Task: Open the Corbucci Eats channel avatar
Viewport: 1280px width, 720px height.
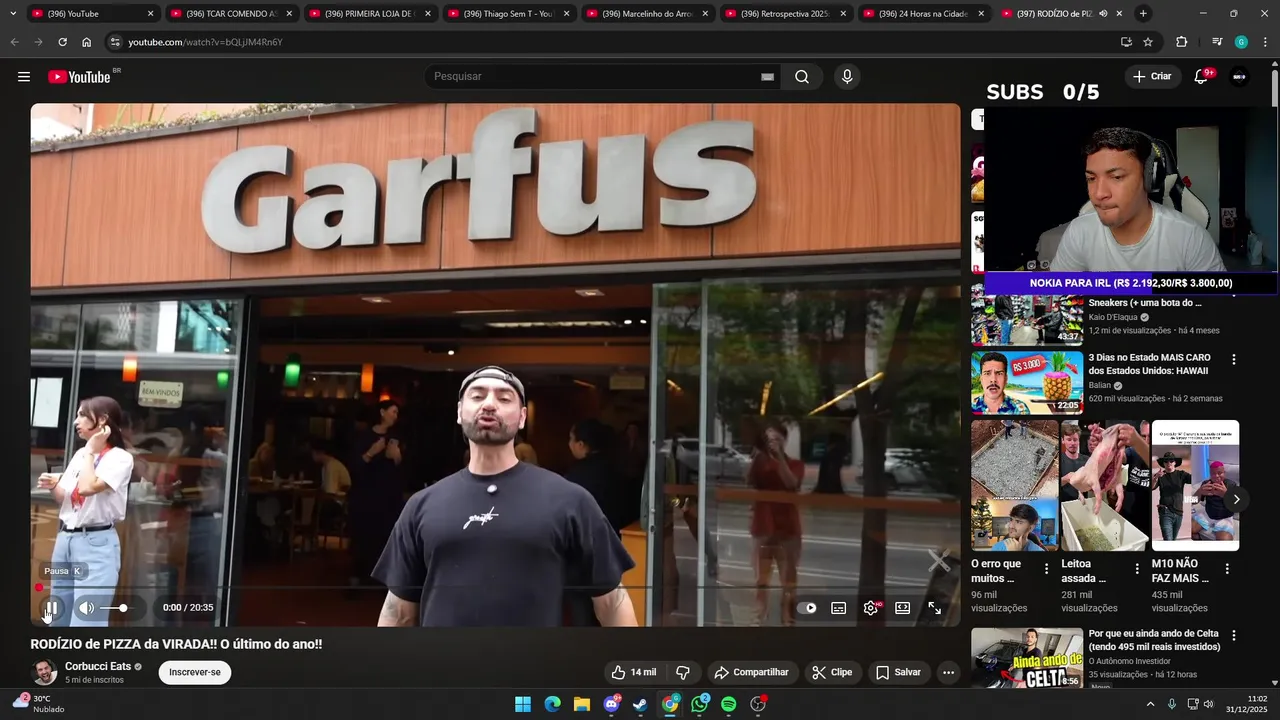Action: [x=44, y=672]
